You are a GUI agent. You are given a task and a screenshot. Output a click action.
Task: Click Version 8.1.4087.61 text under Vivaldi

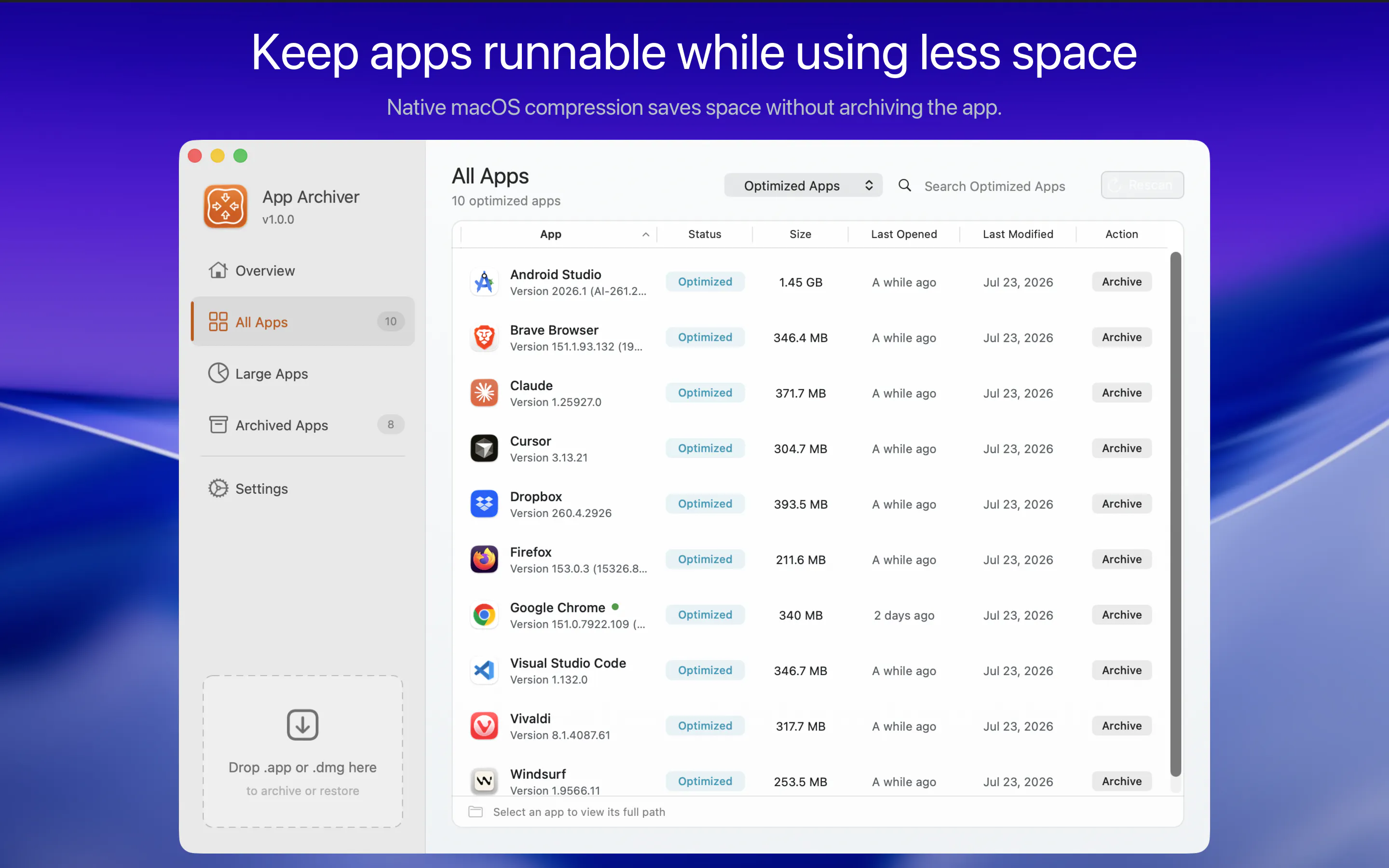(559, 735)
